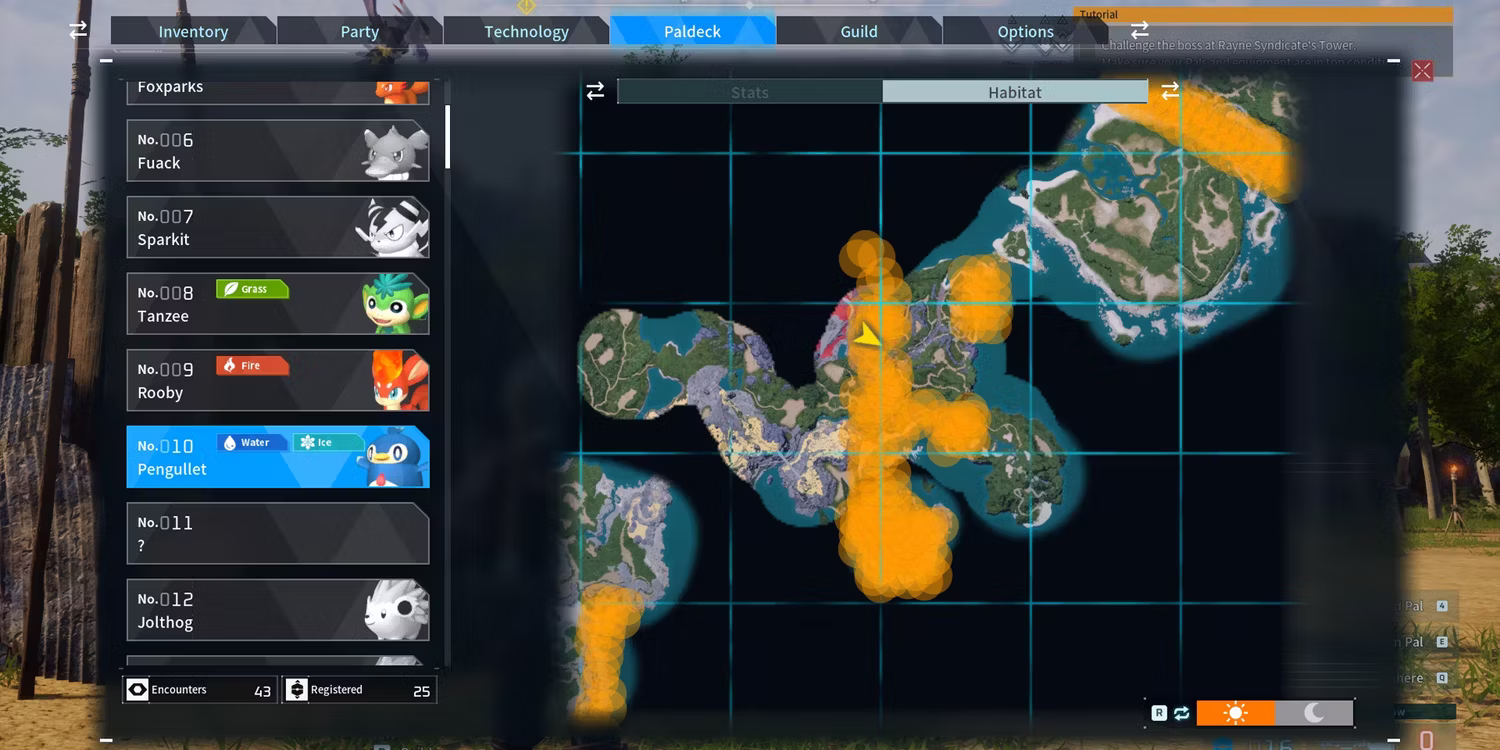Select the Habitat tab
Viewport: 1500px width, 750px height.
click(x=1015, y=92)
